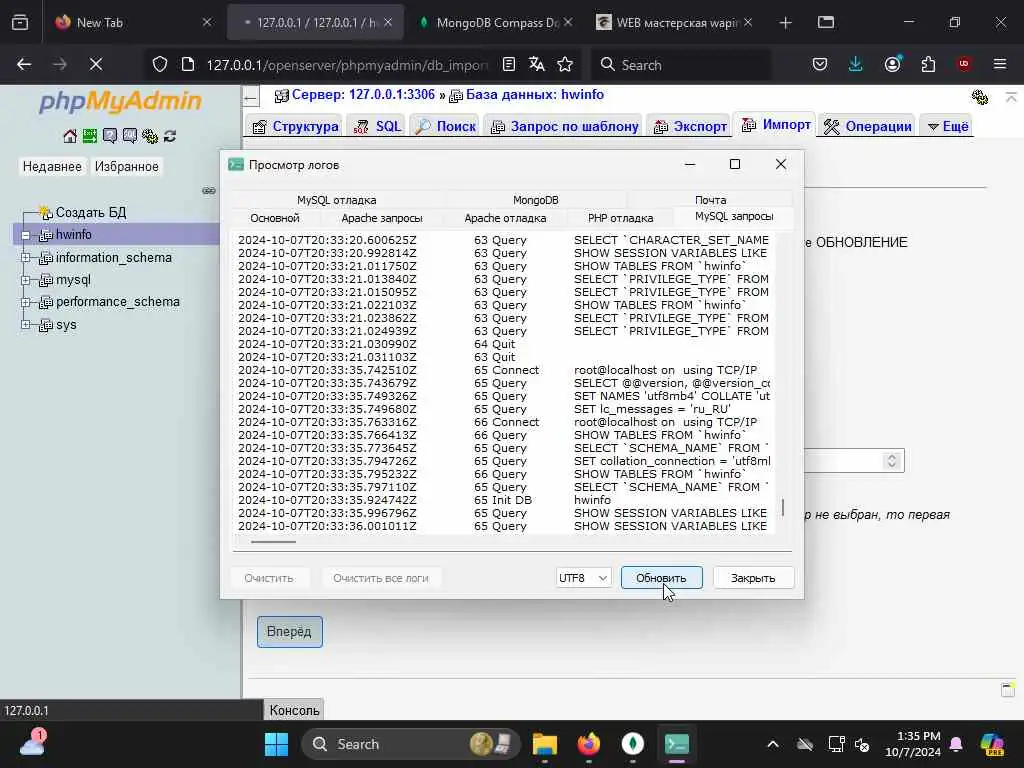Screen dimensions: 1024x768
Task: Click Firefox search box
Action: click(679, 64)
